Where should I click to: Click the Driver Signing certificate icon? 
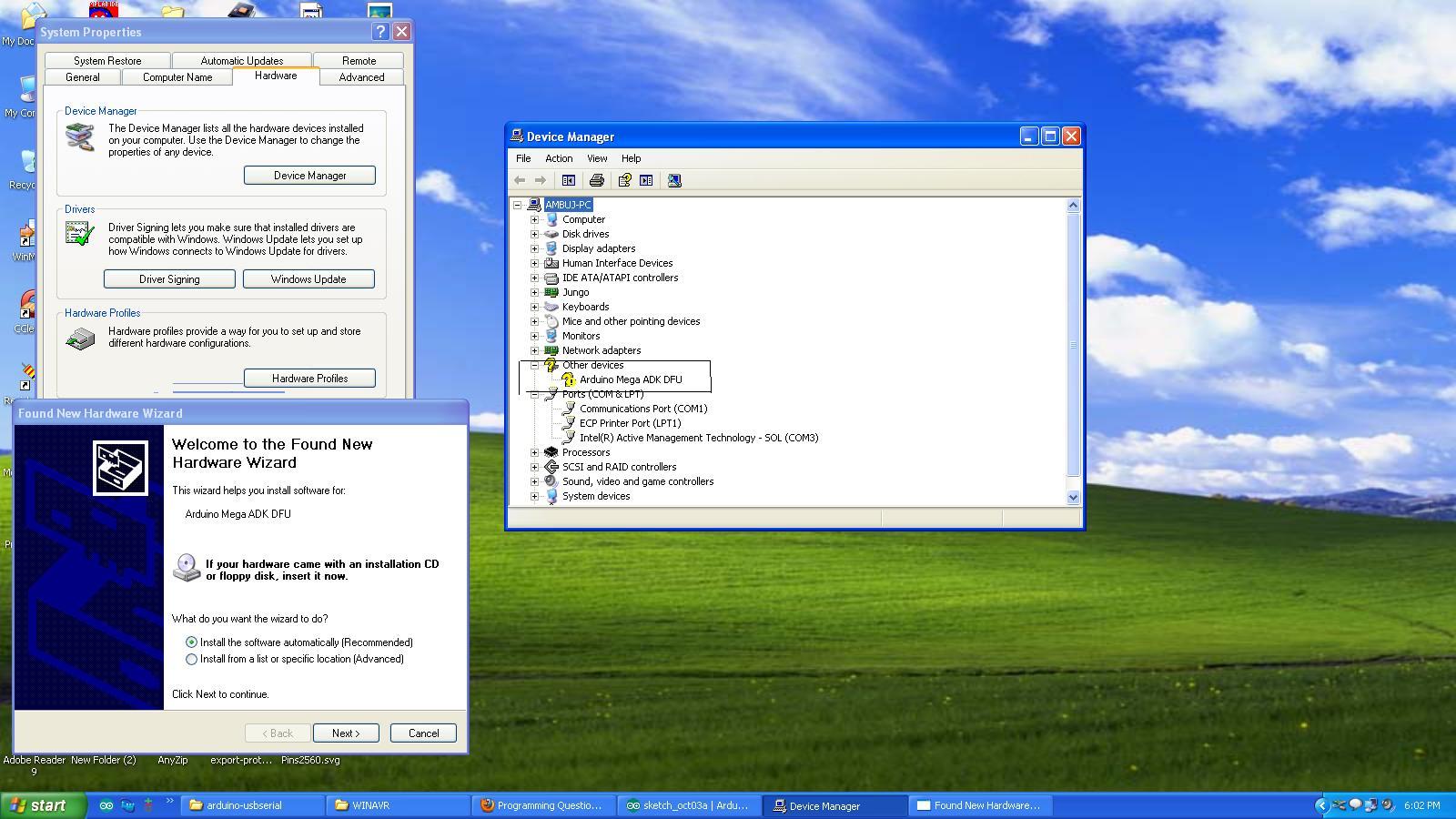click(80, 235)
